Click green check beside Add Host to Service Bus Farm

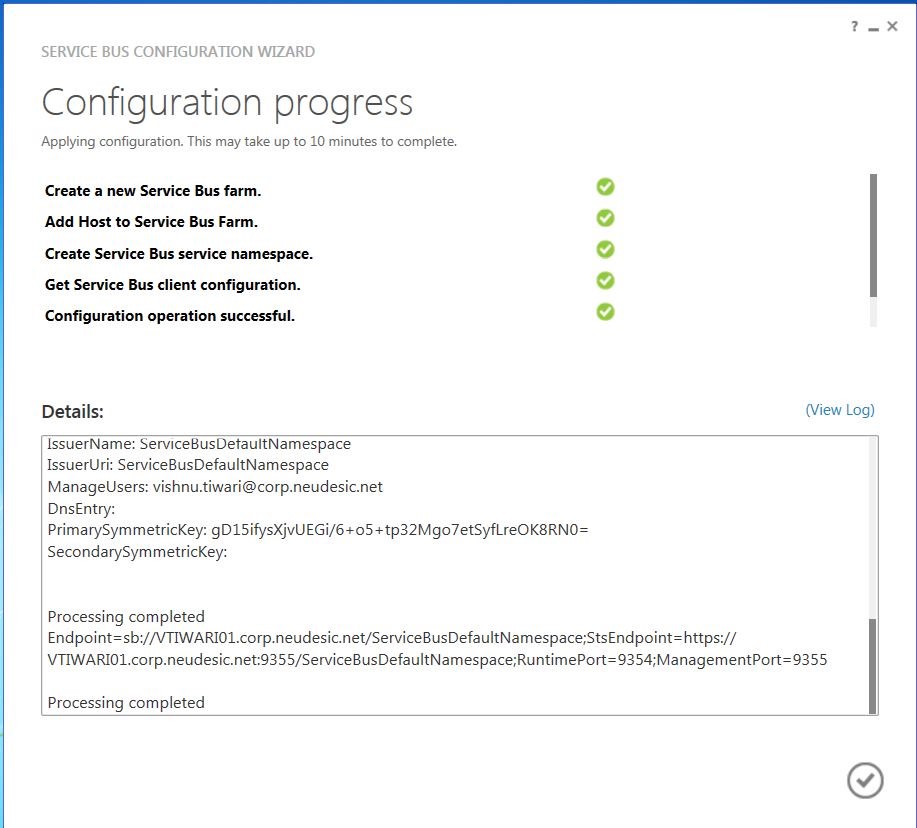(x=605, y=218)
